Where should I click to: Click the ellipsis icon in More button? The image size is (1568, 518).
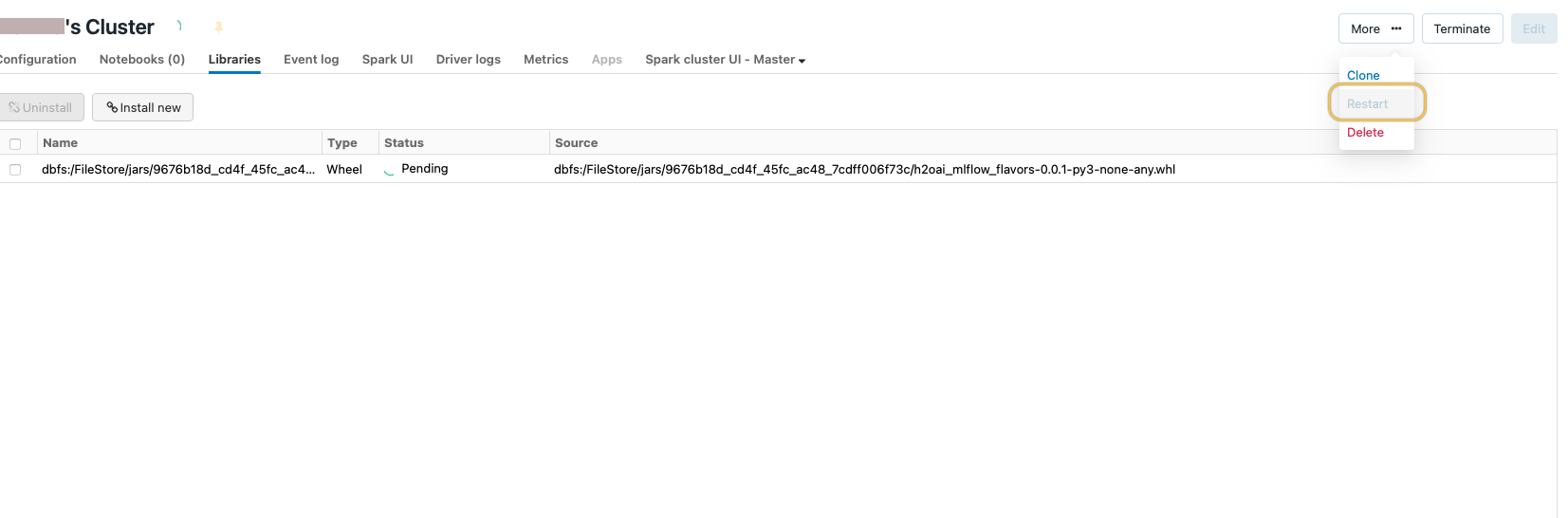coord(1396,28)
